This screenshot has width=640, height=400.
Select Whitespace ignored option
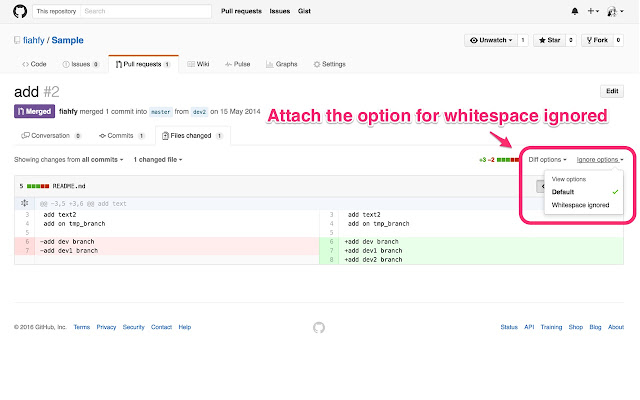(584, 205)
